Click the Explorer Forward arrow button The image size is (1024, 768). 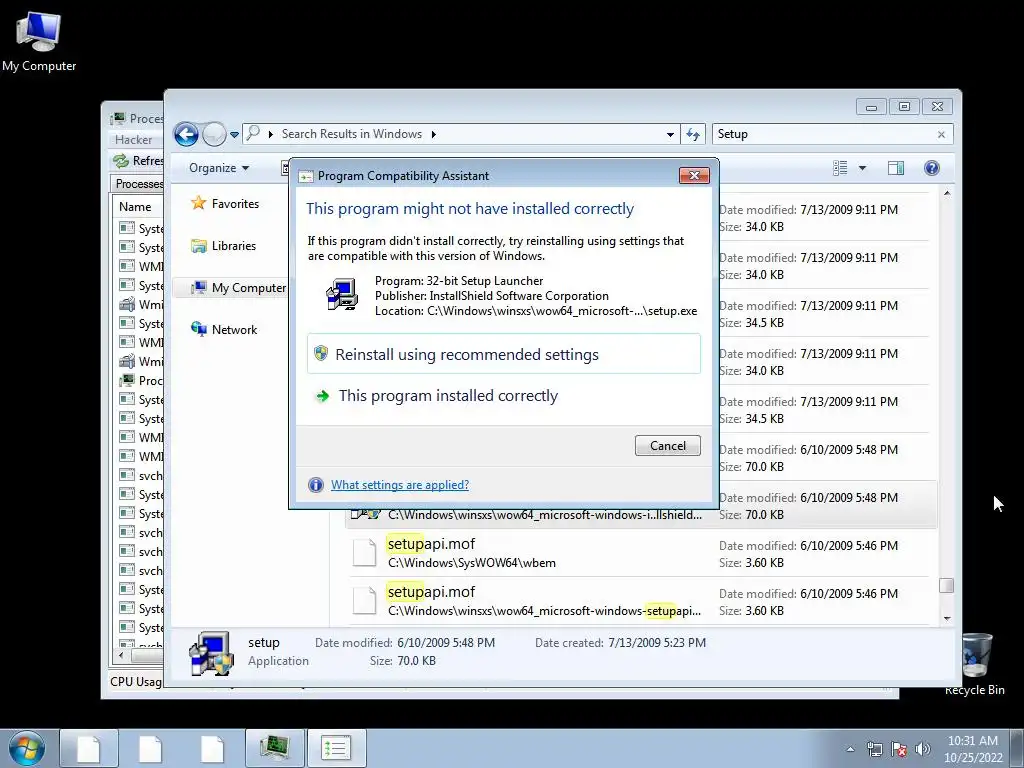[214, 135]
